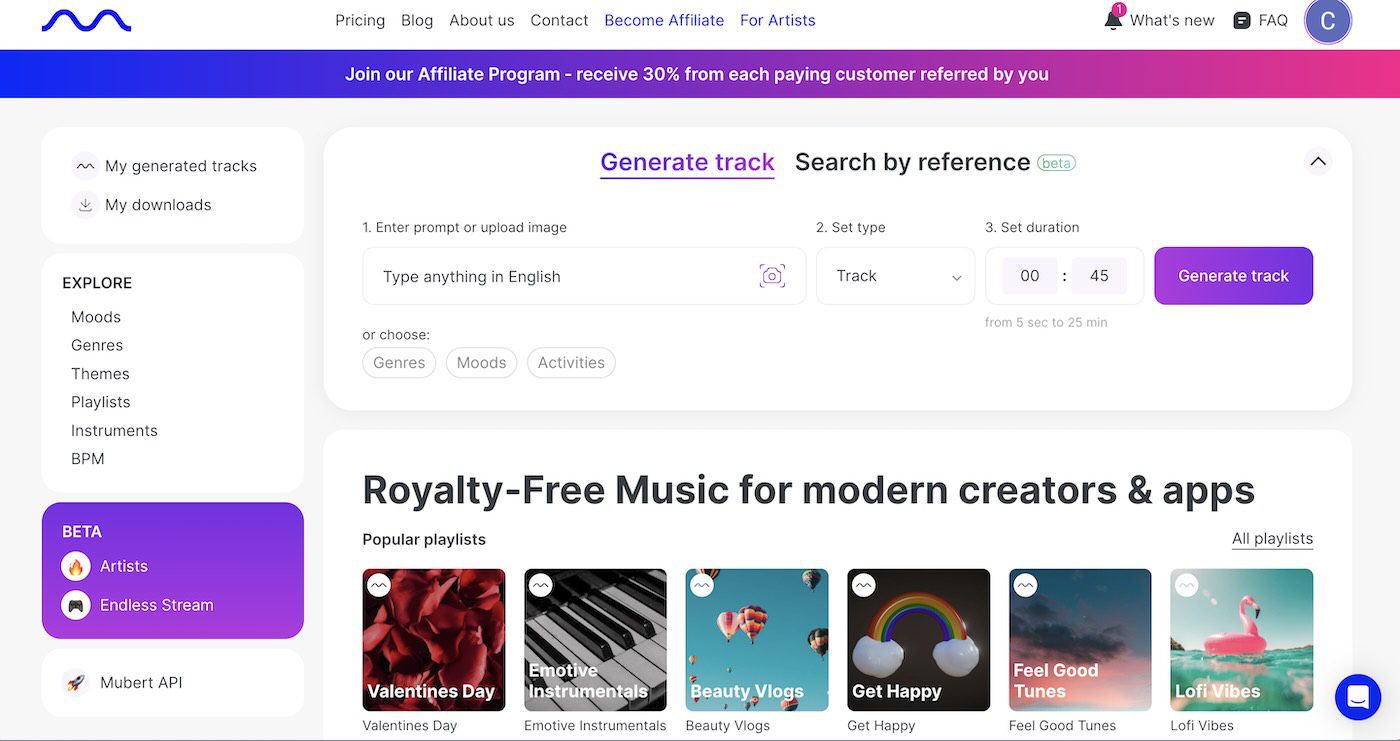Switch to the Search by reference tab
1400x741 pixels.
click(912, 161)
